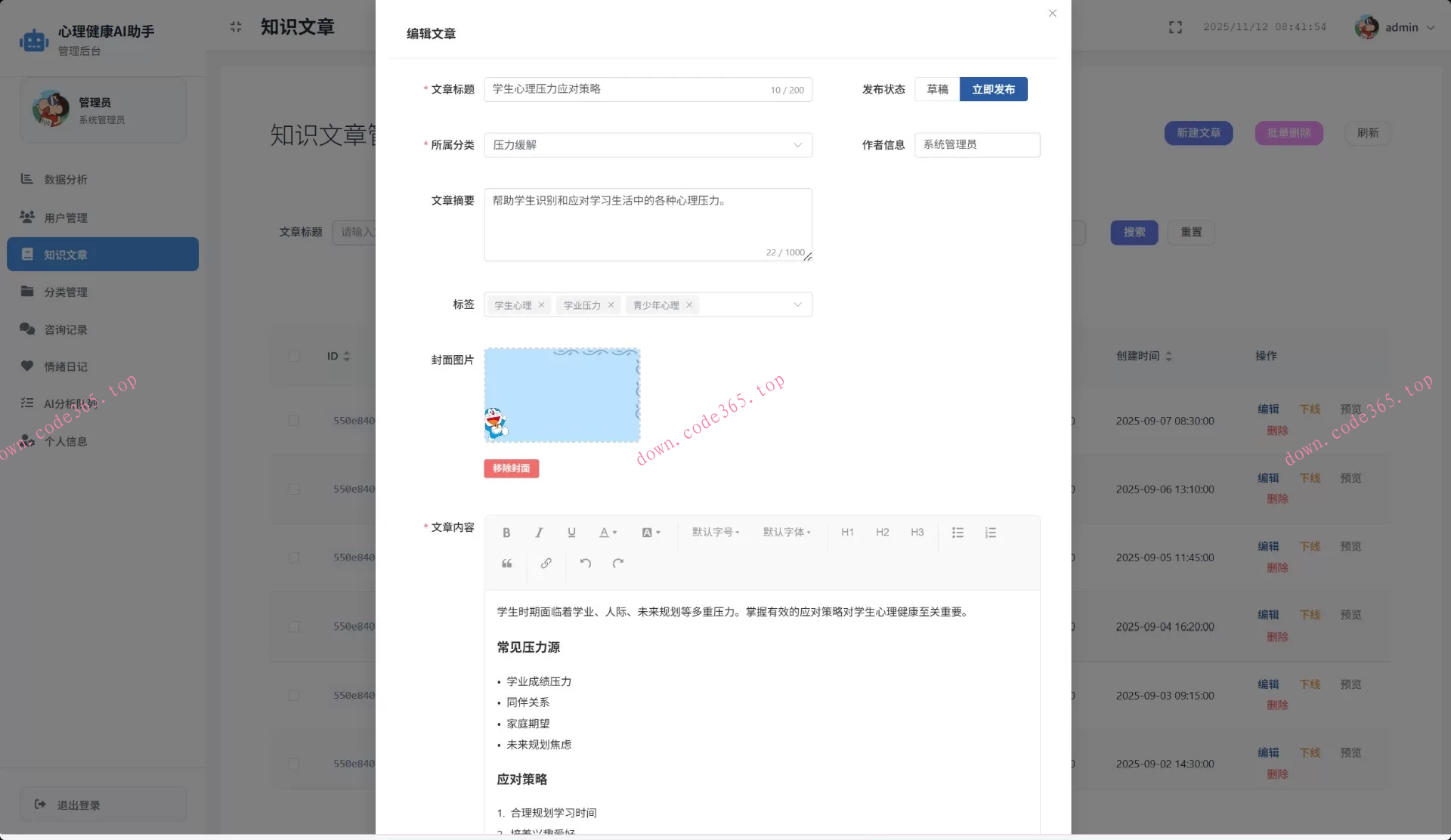Undo the last edit in the editor

point(584,564)
